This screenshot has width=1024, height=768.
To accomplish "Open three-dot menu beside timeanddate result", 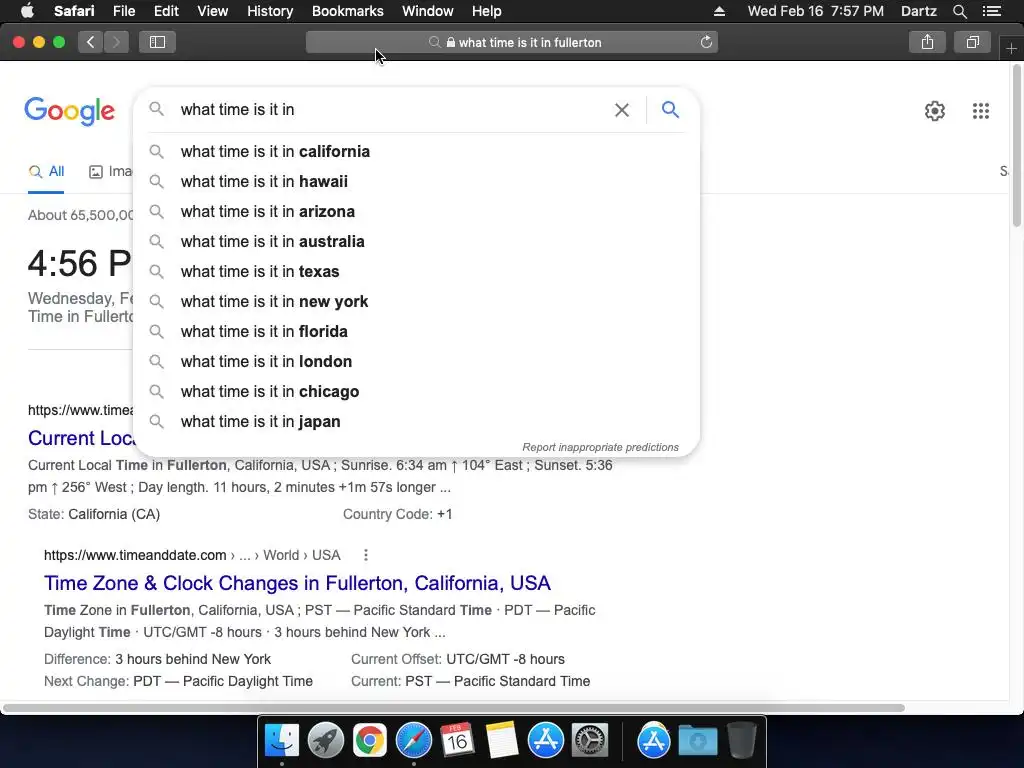I will pos(366,555).
